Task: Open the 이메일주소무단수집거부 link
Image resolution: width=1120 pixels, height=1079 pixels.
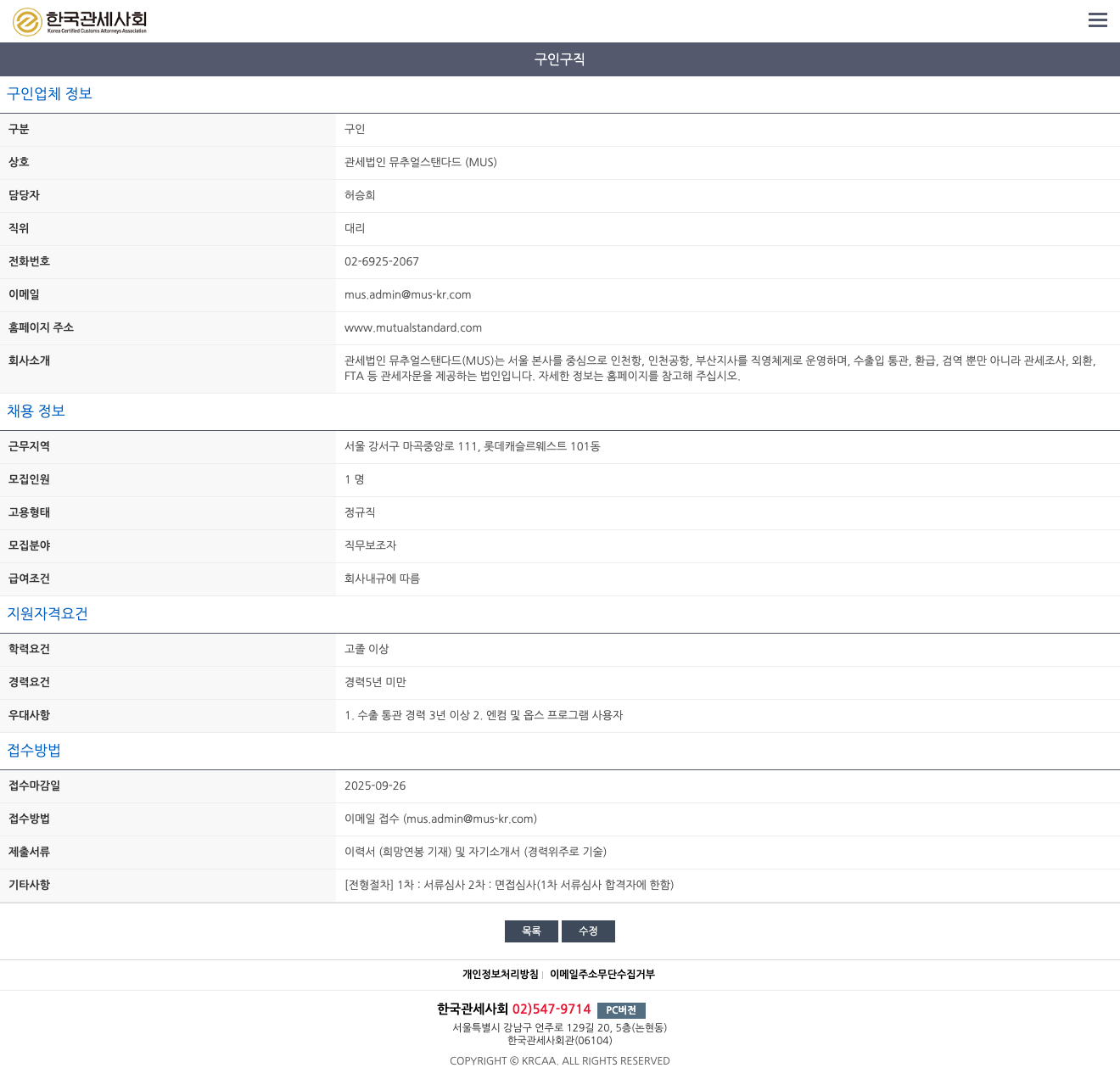Action: click(602, 975)
